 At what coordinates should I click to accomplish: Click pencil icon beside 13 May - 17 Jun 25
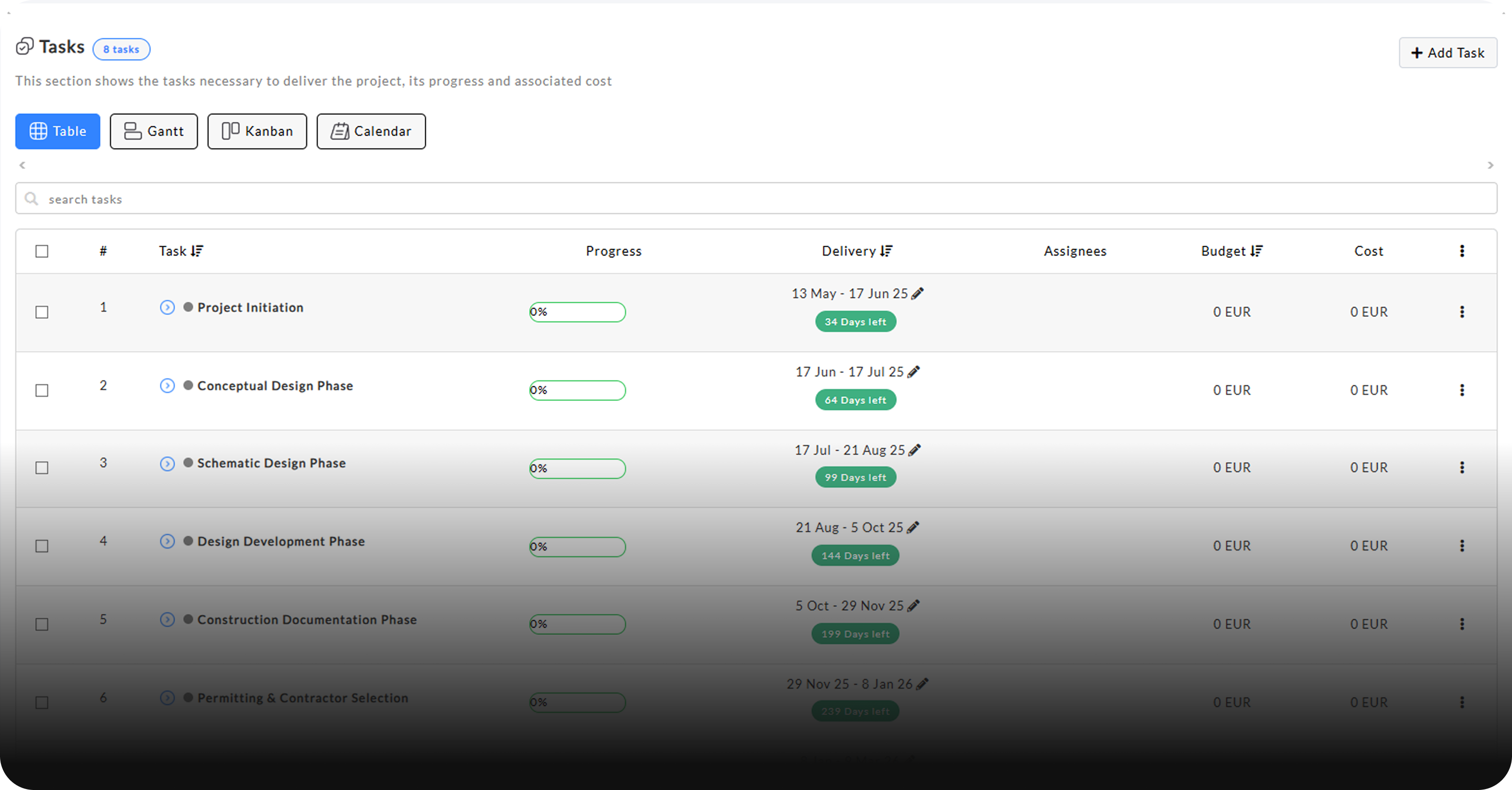[x=917, y=293]
